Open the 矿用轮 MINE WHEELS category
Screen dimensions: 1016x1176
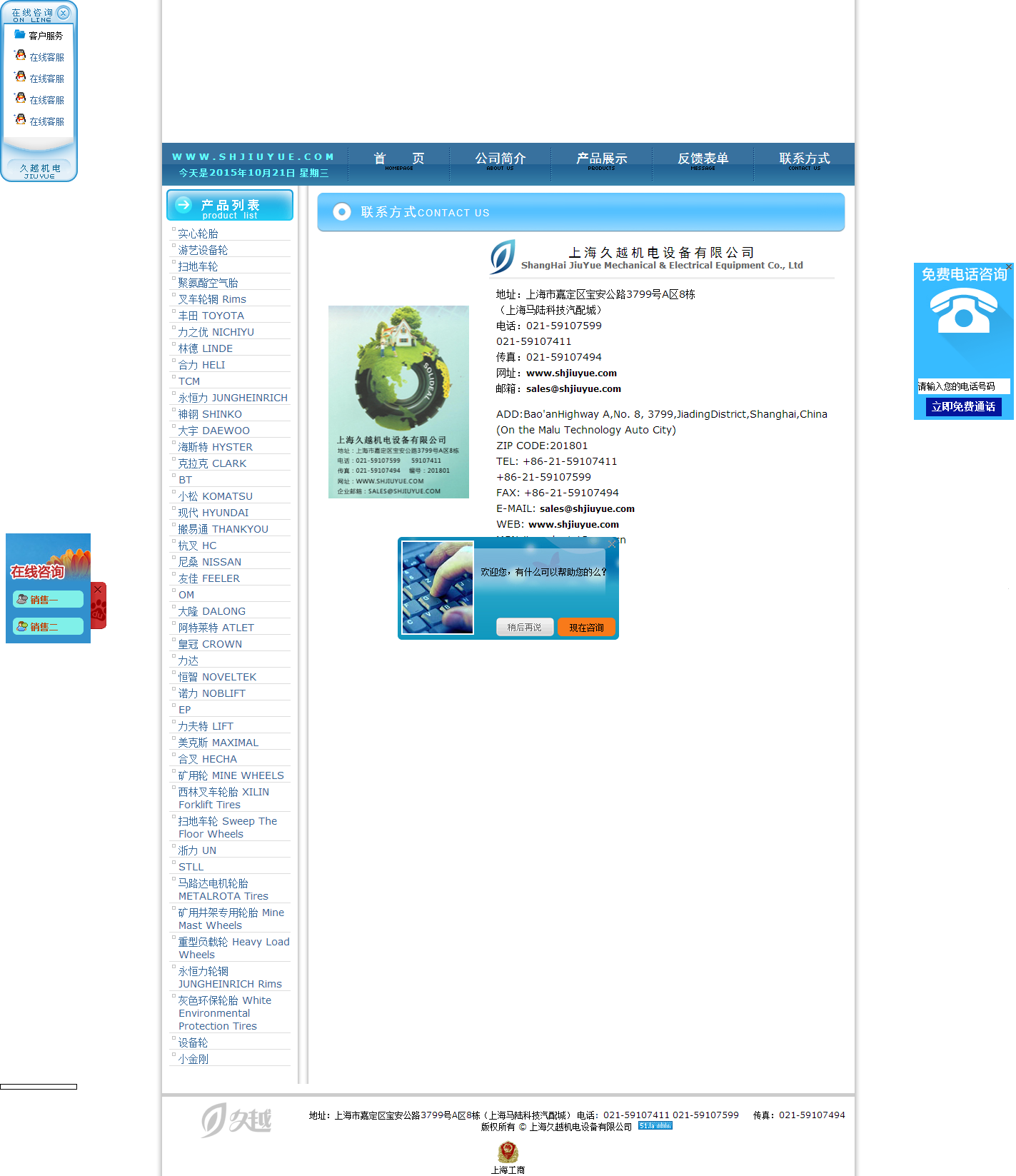click(x=231, y=775)
